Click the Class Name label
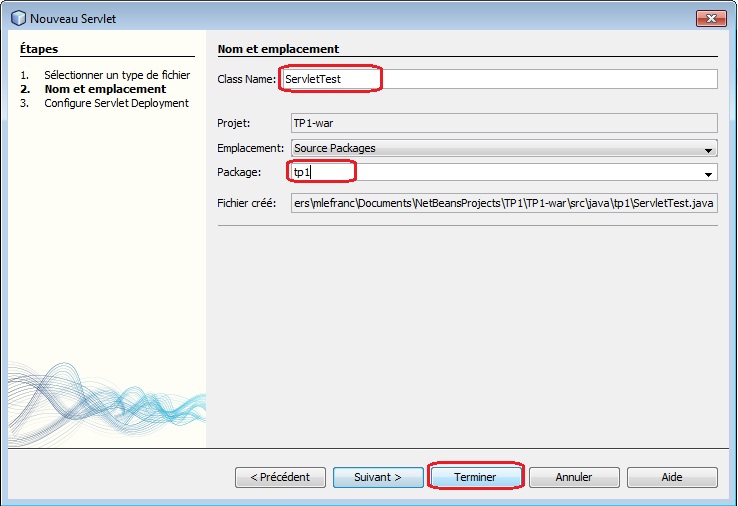The image size is (738, 506). click(x=246, y=79)
